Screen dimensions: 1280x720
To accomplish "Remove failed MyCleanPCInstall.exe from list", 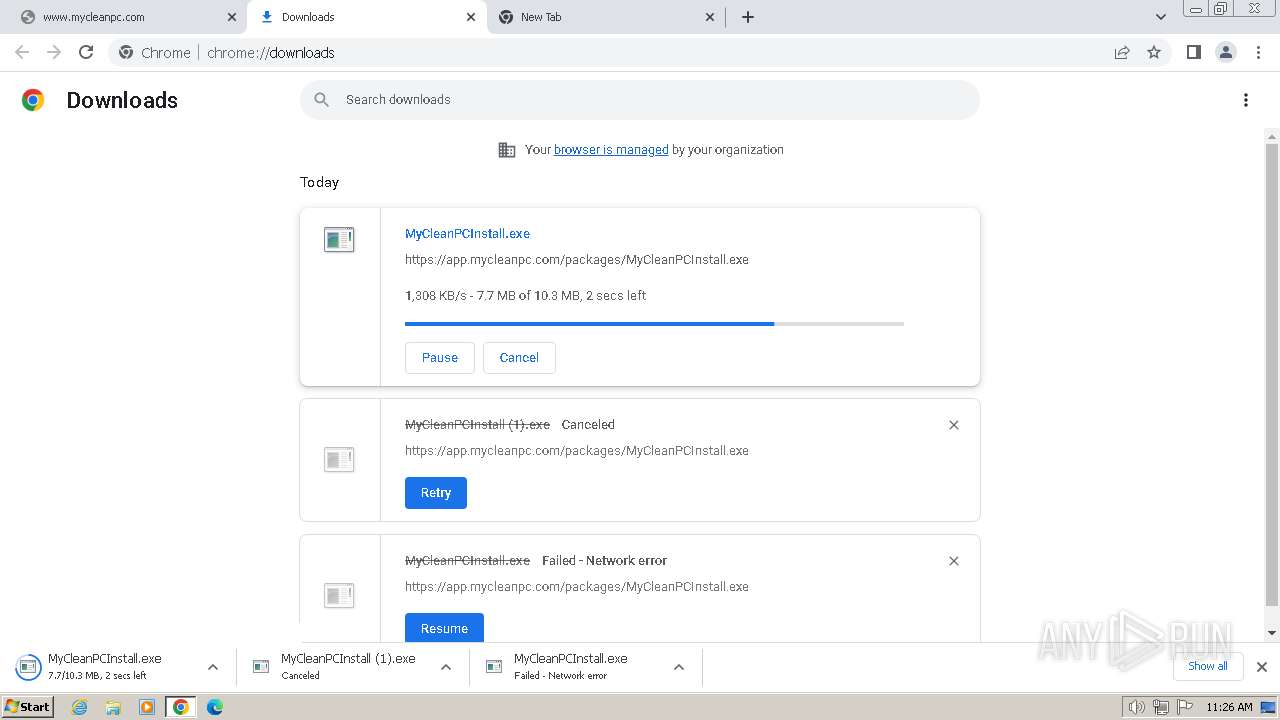I will pos(953,561).
